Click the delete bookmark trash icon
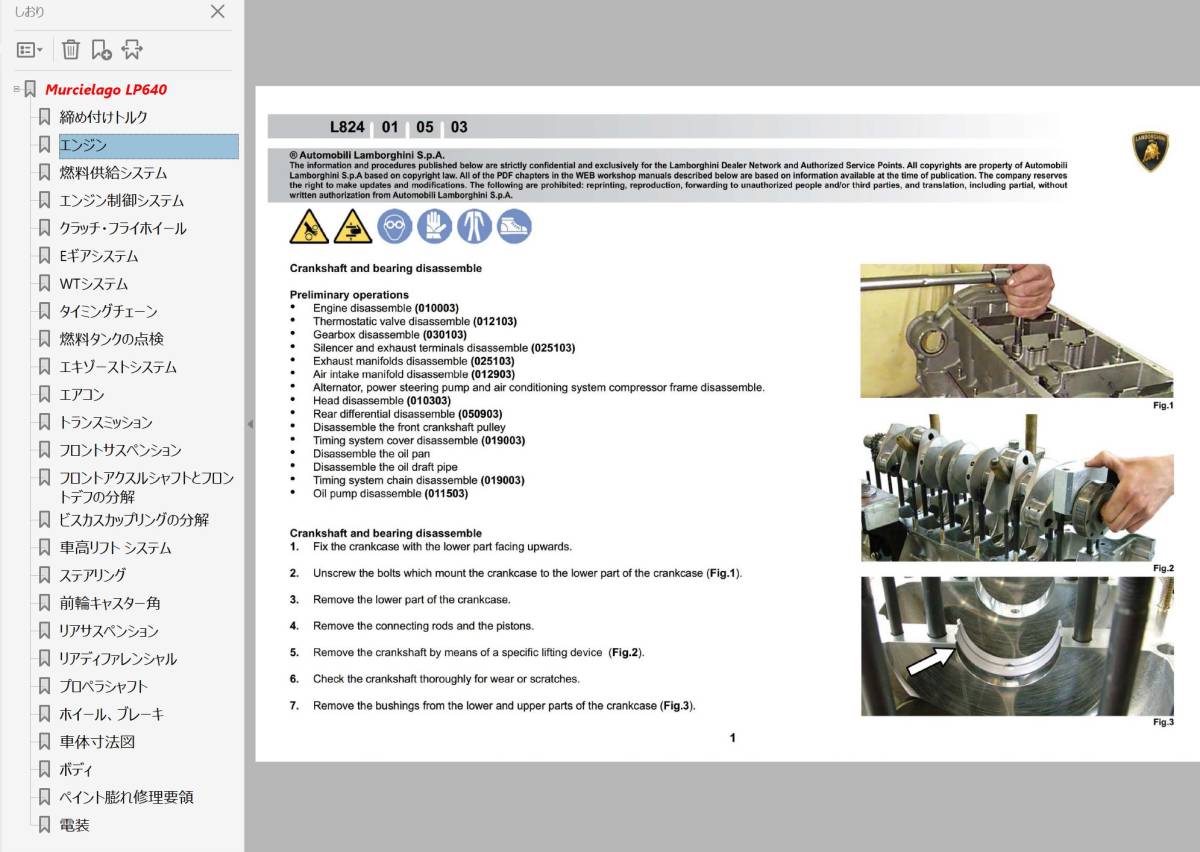The width and height of the screenshot is (1200, 852). [71, 49]
